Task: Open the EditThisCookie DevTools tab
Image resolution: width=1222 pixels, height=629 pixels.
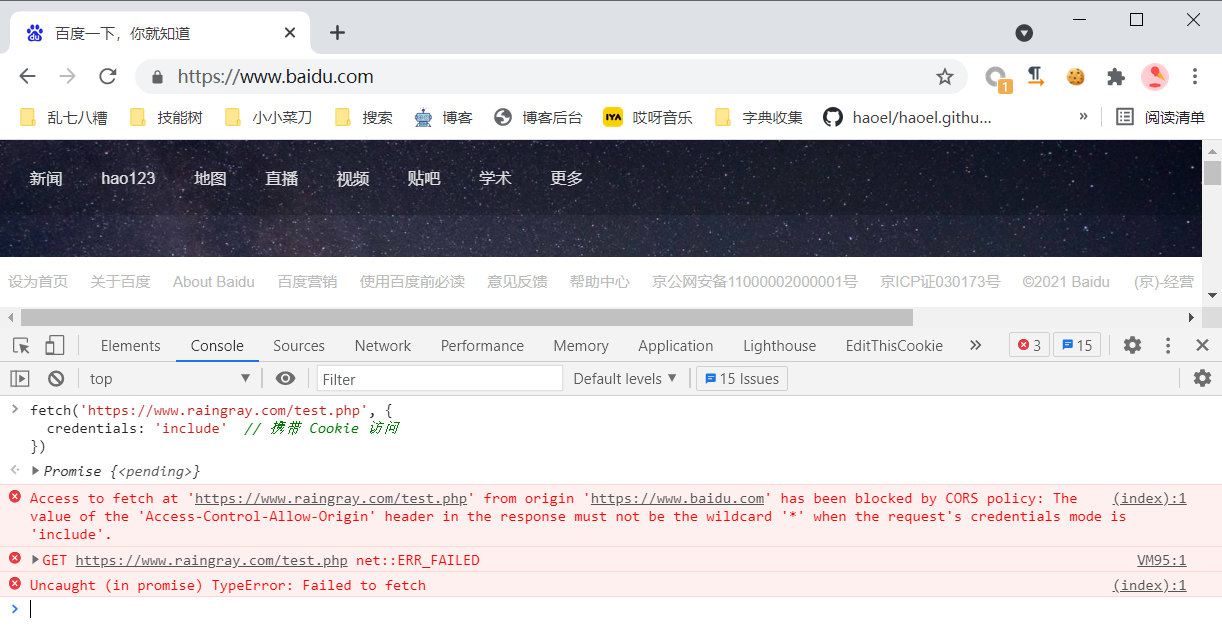Action: click(894, 345)
